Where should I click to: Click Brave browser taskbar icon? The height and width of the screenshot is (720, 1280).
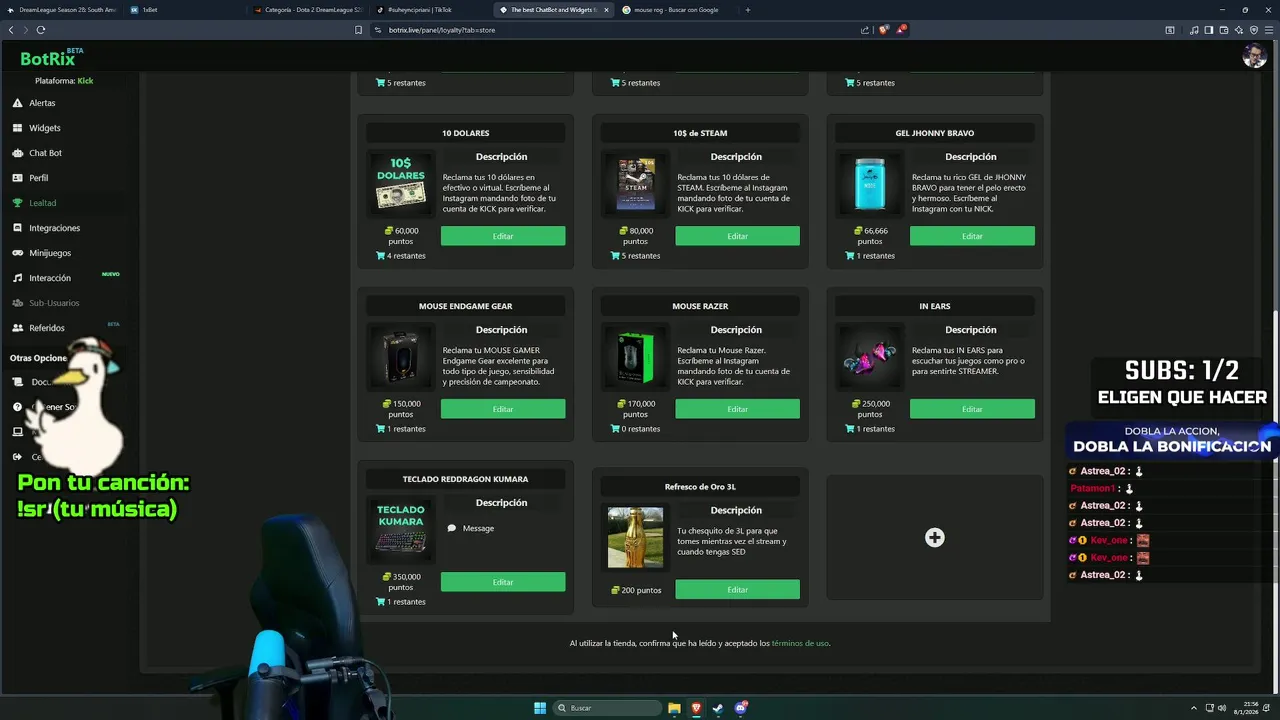696,708
